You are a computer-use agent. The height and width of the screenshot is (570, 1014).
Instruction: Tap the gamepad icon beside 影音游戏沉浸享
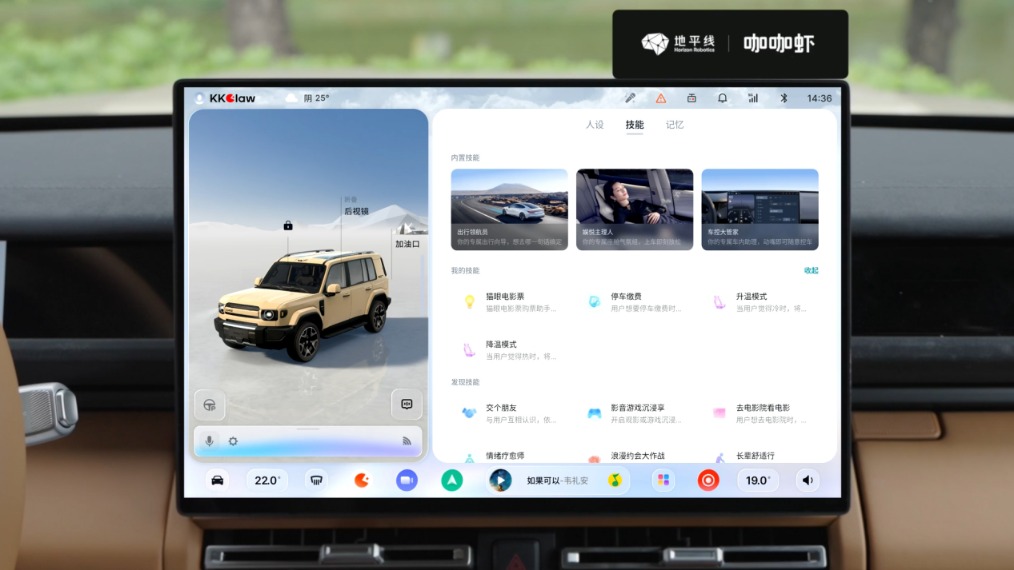coord(594,413)
